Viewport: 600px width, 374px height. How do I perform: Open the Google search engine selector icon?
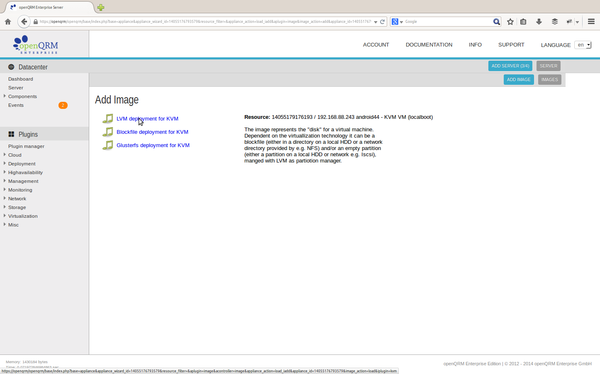click(397, 22)
